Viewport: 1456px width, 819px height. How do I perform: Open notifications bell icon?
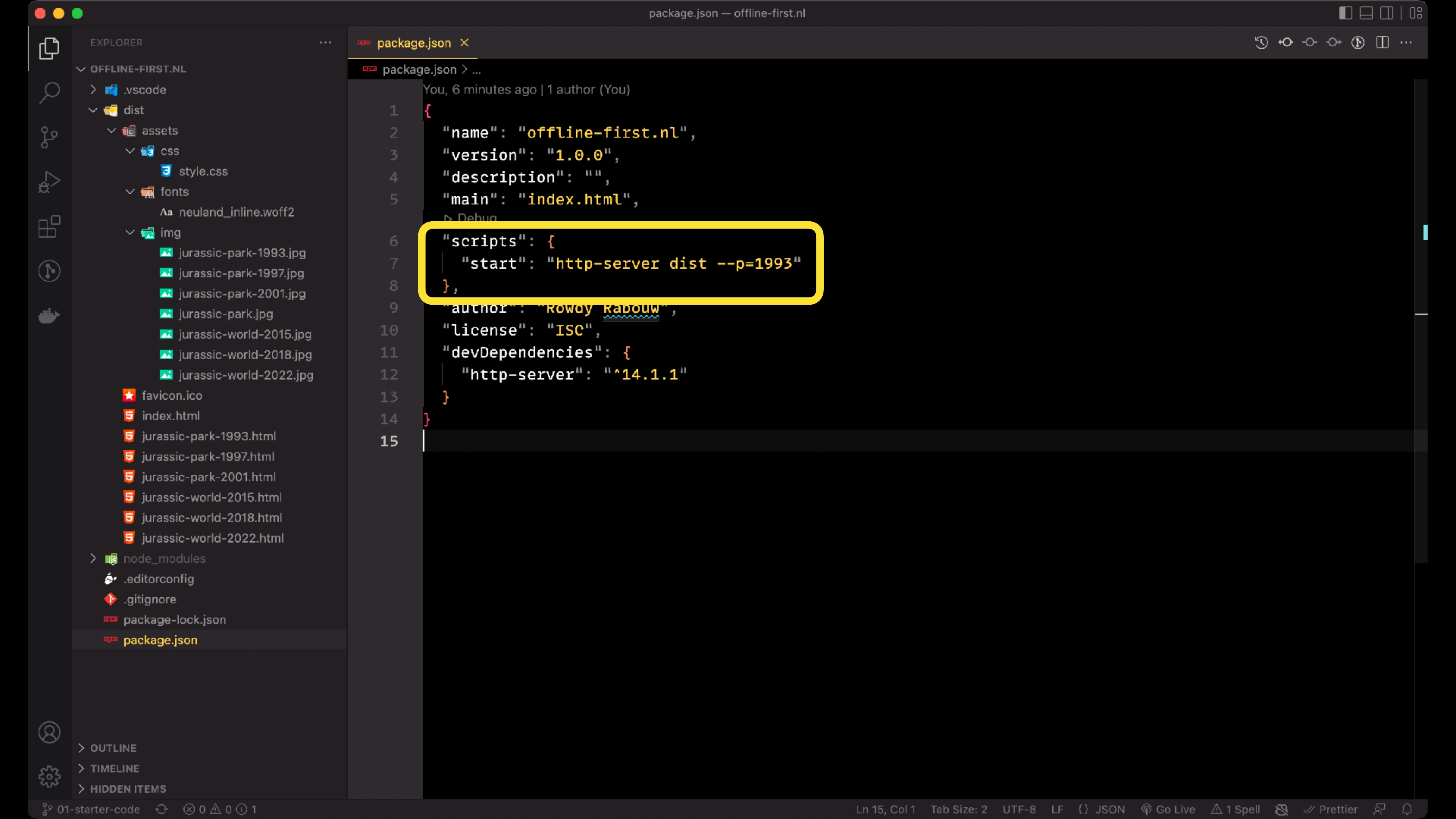pos(1407,809)
